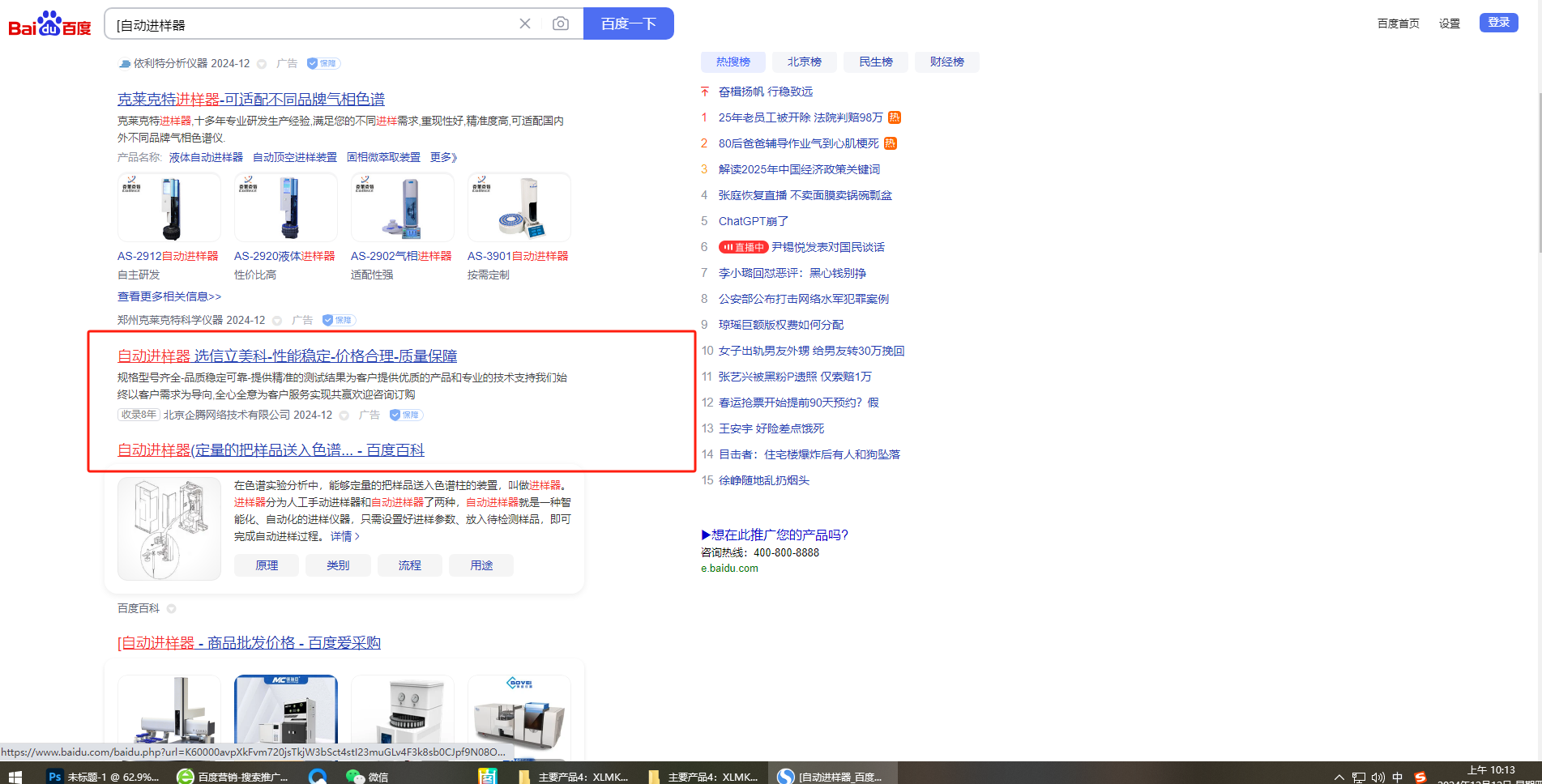The image size is (1542, 784).
Task: Switch to the 北京榜 tab
Action: tap(805, 62)
